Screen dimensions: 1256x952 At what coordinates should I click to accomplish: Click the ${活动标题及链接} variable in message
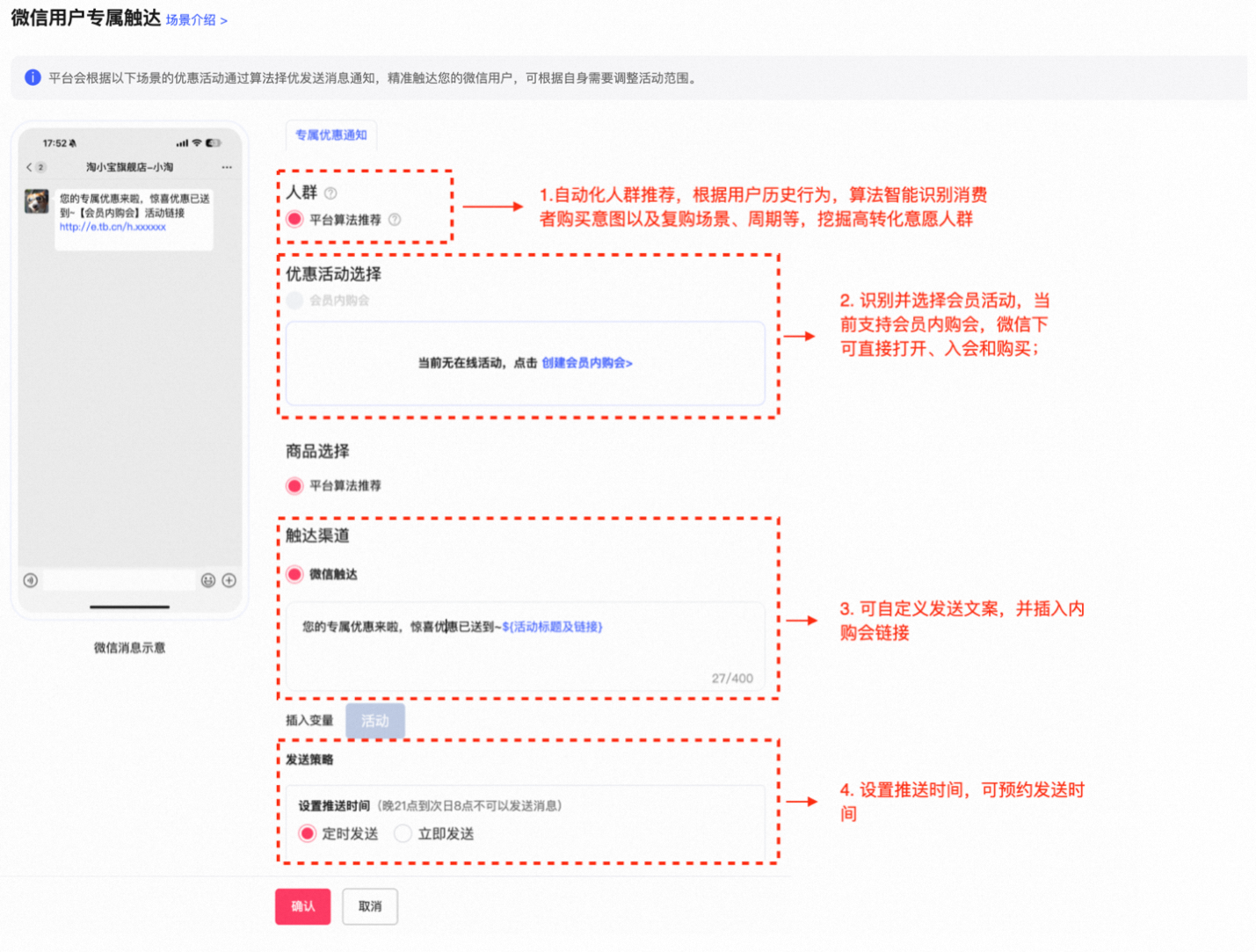(552, 627)
